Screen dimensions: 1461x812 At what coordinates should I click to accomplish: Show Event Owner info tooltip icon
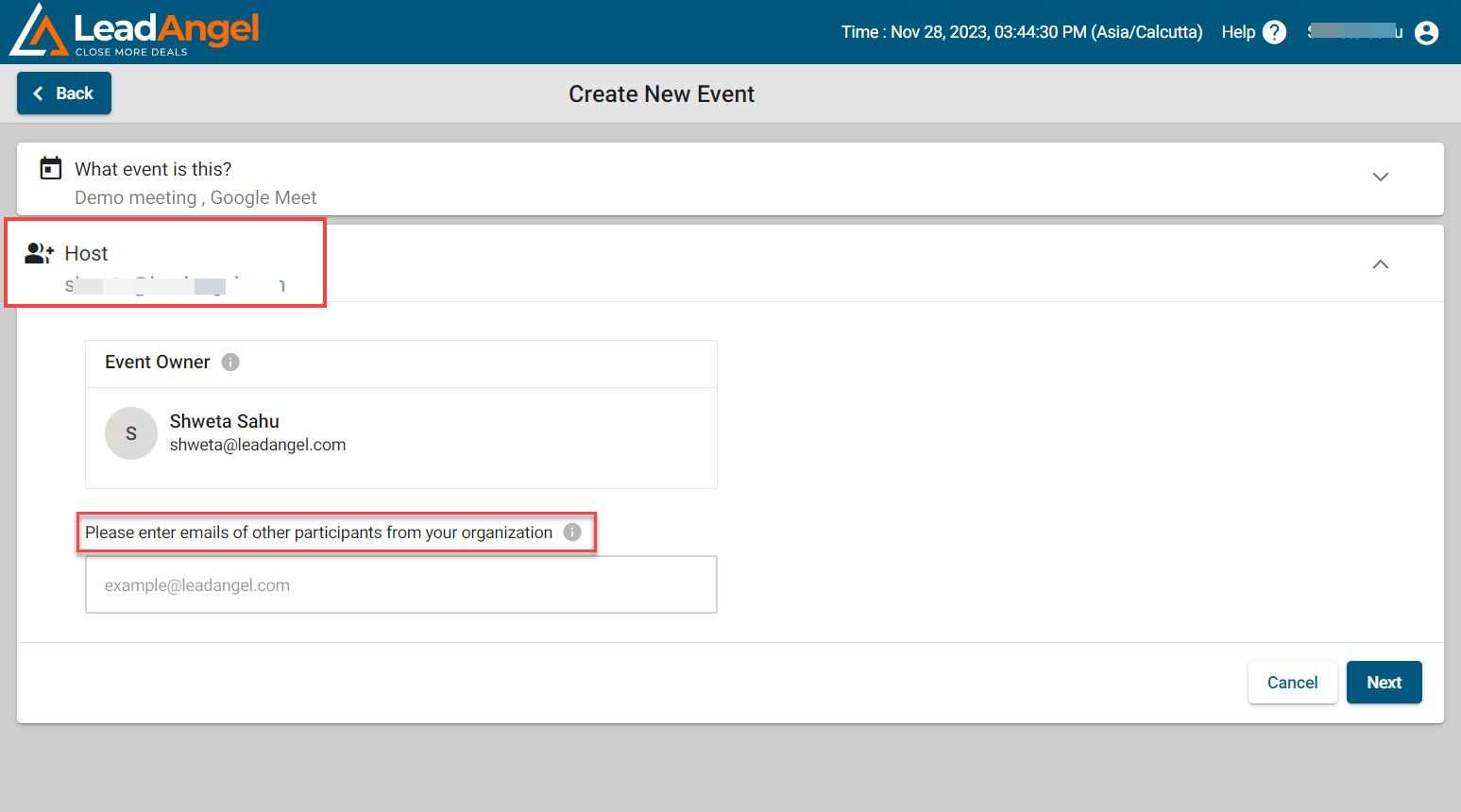click(x=230, y=363)
